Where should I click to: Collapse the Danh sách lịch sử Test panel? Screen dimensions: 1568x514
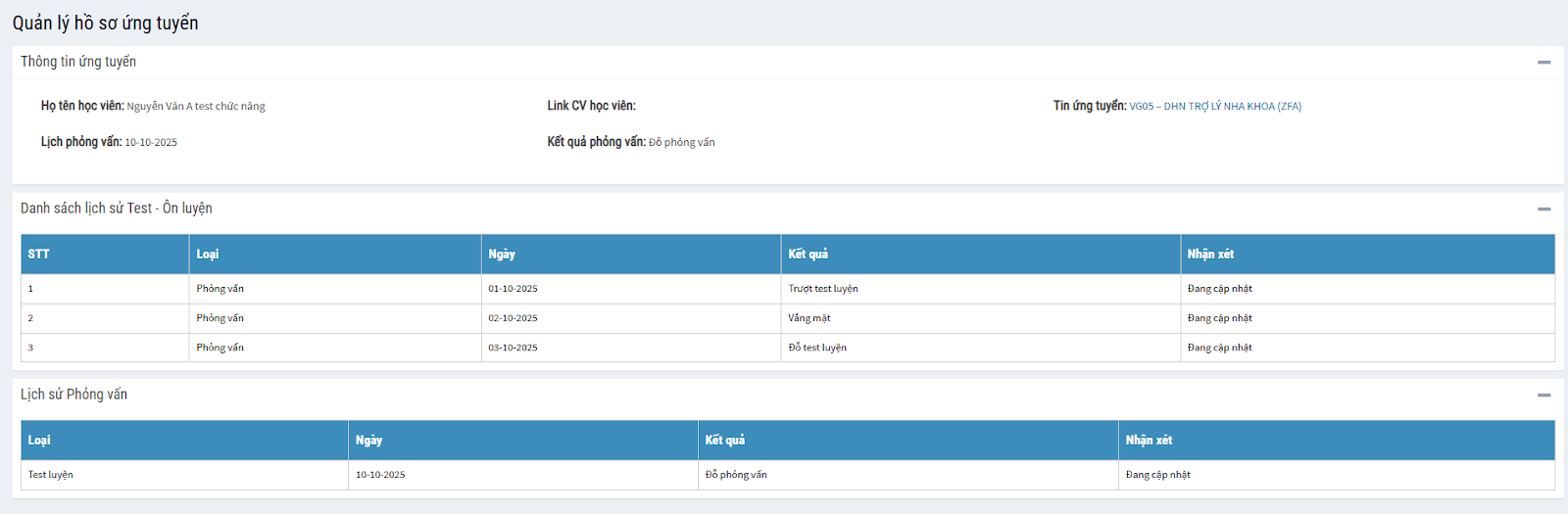coord(1543,209)
